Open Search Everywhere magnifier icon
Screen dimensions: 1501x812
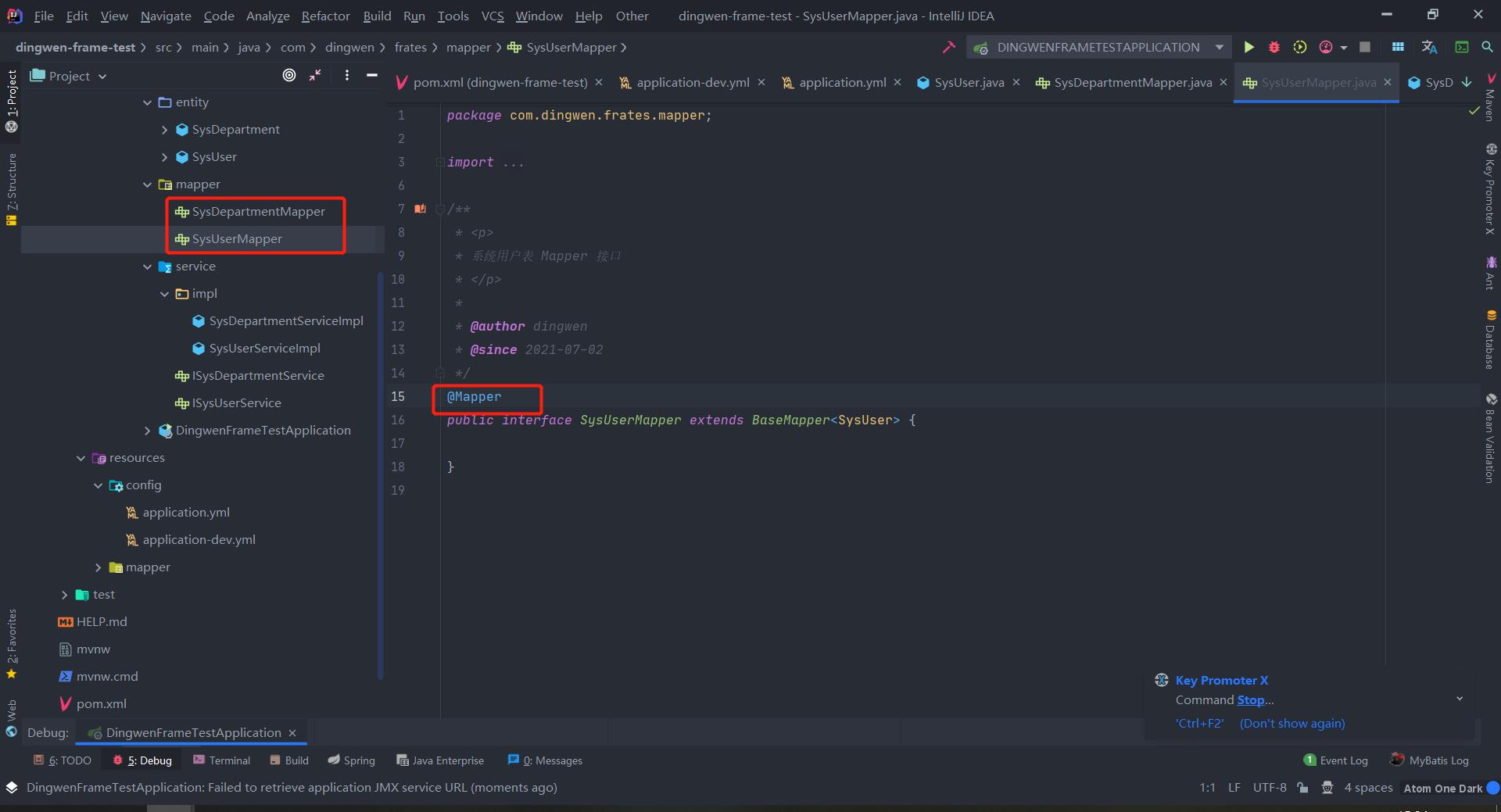[x=1487, y=47]
